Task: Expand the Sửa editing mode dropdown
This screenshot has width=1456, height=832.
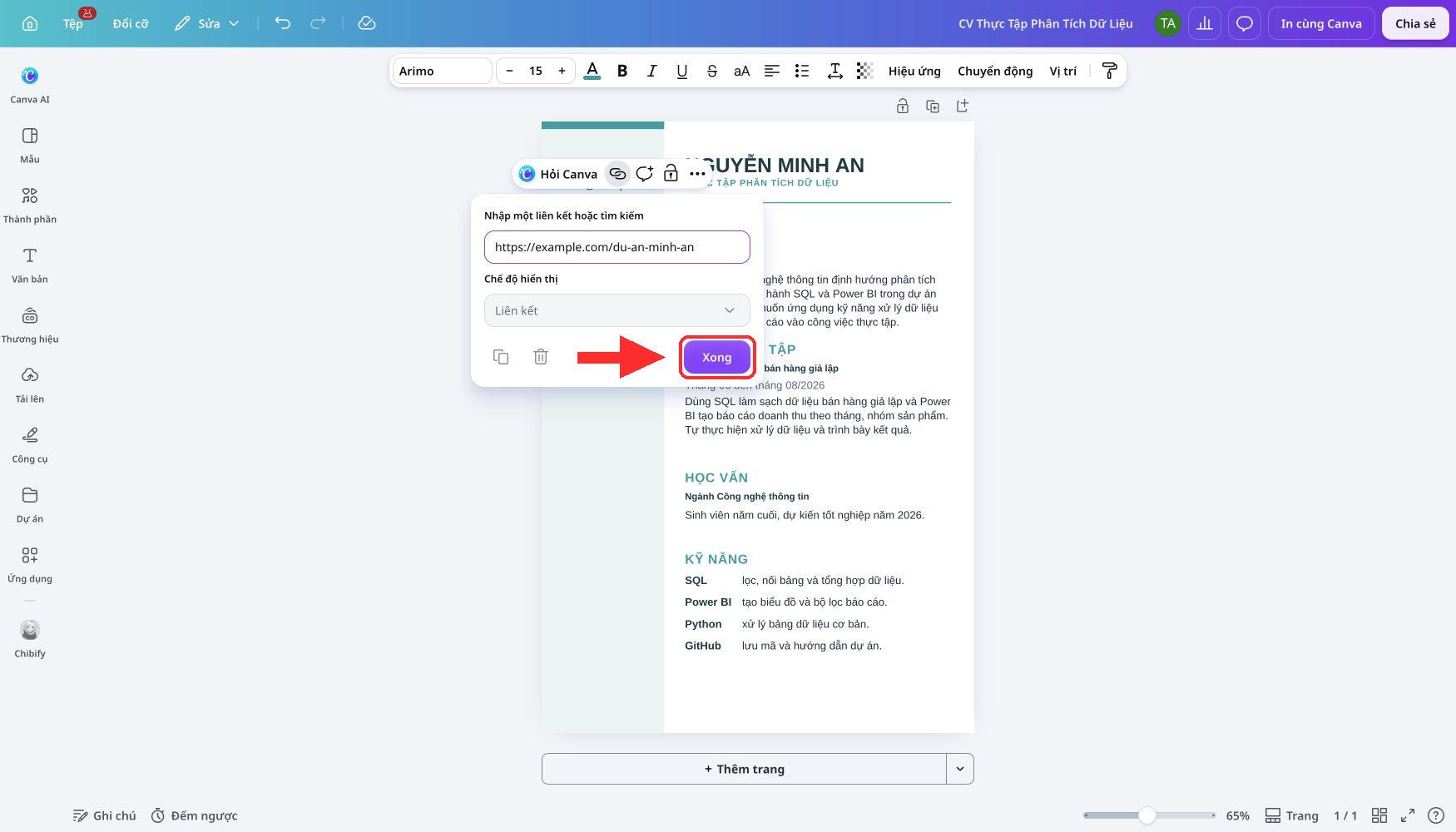Action: (206, 23)
